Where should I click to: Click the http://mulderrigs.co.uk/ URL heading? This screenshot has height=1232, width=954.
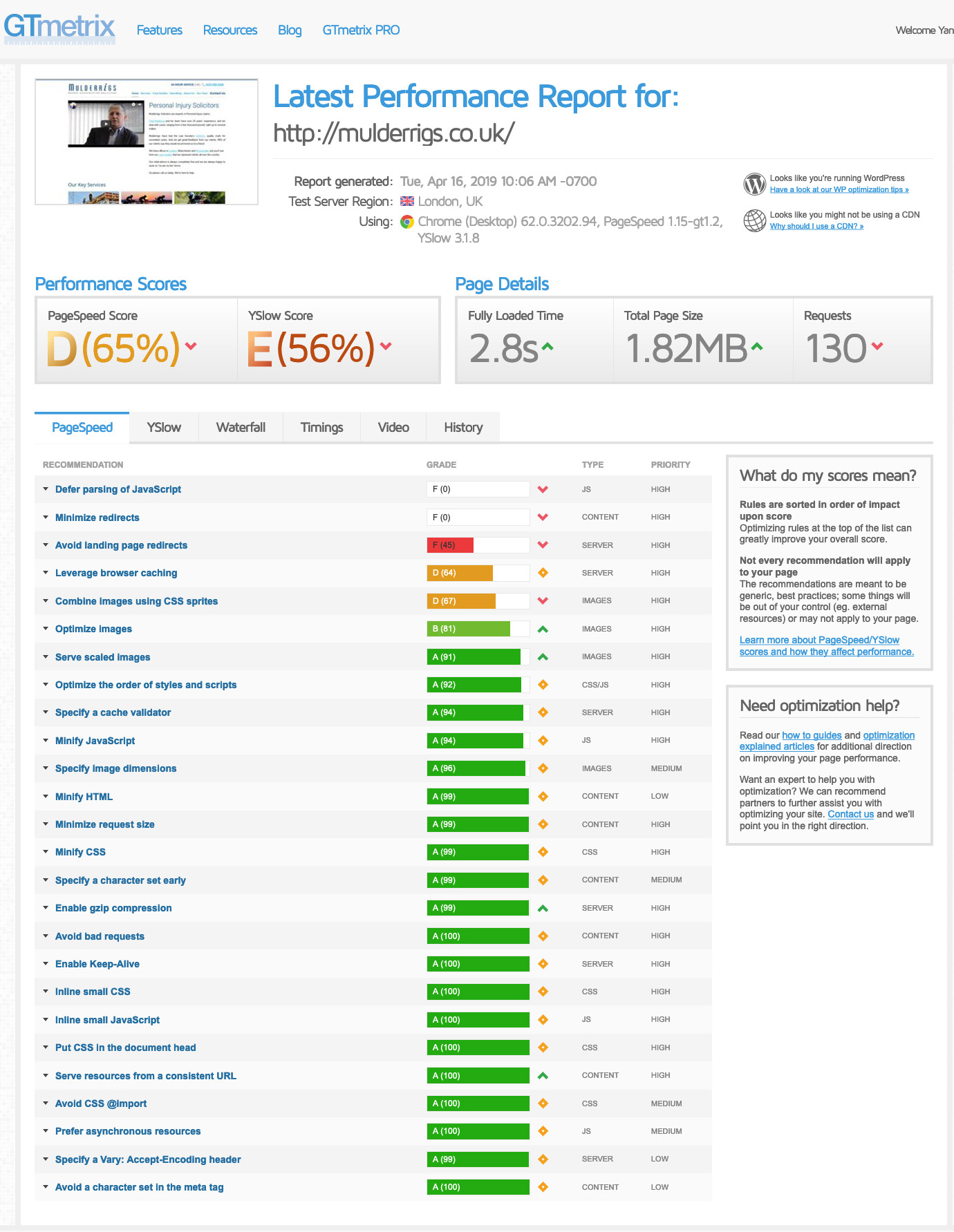[394, 133]
